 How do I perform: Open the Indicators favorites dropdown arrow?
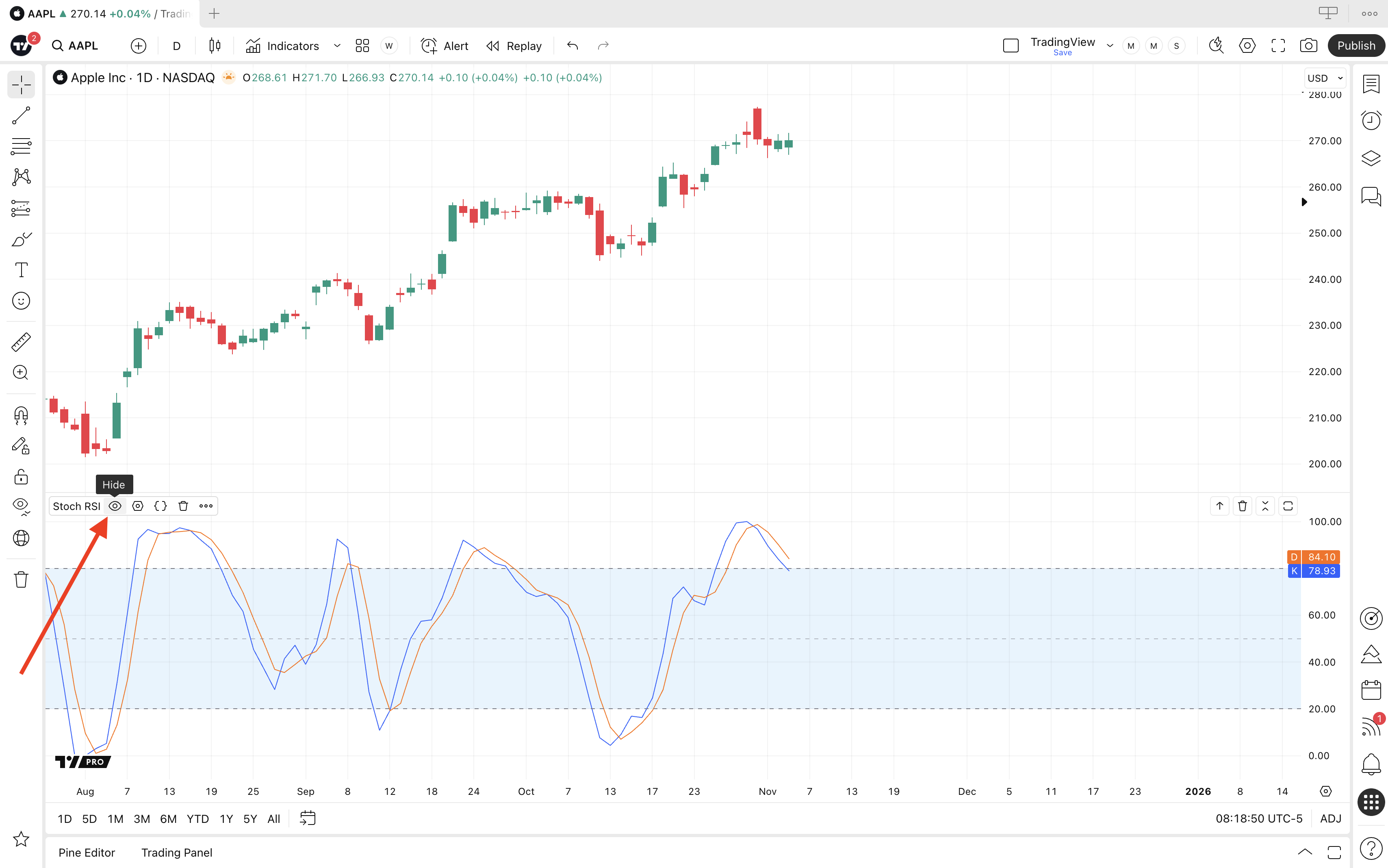[337, 46]
